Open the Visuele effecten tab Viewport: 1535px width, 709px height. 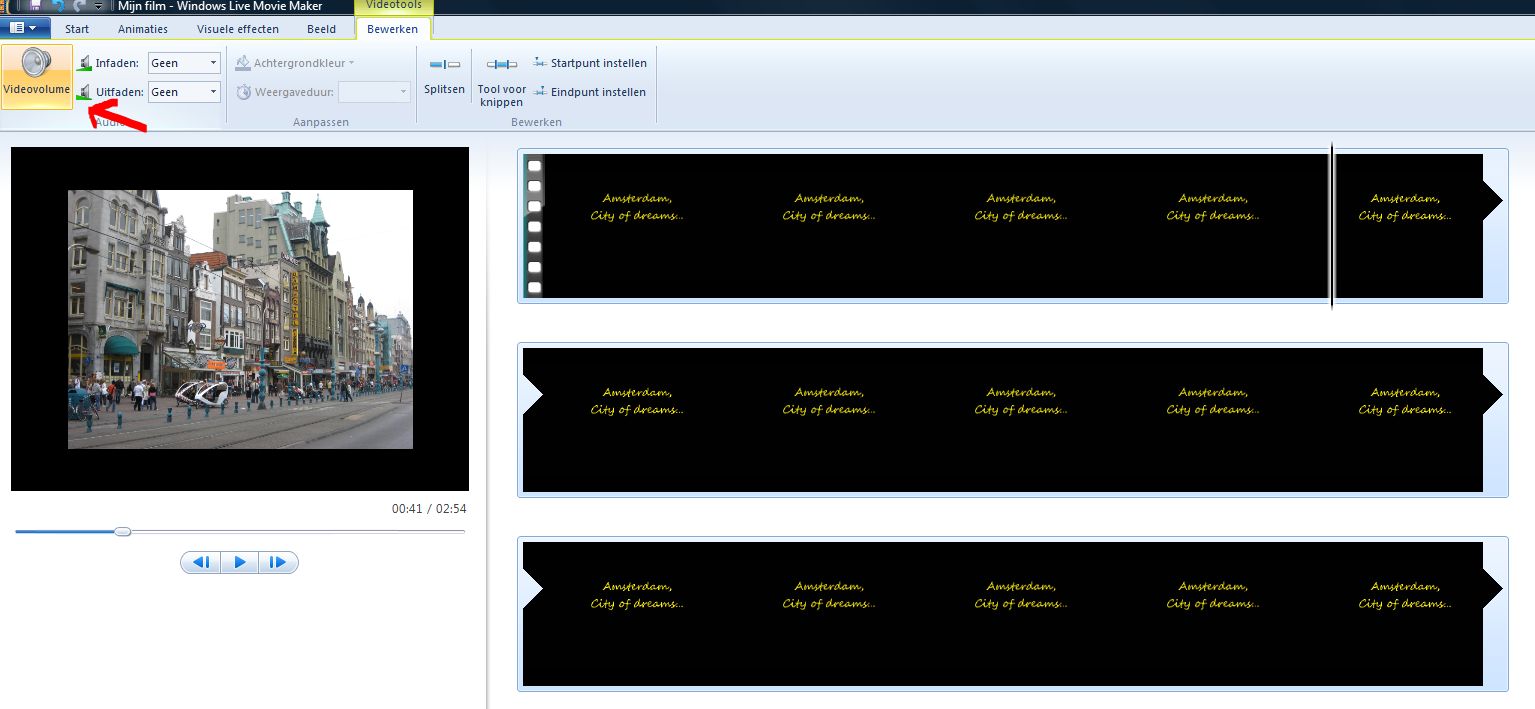(238, 29)
